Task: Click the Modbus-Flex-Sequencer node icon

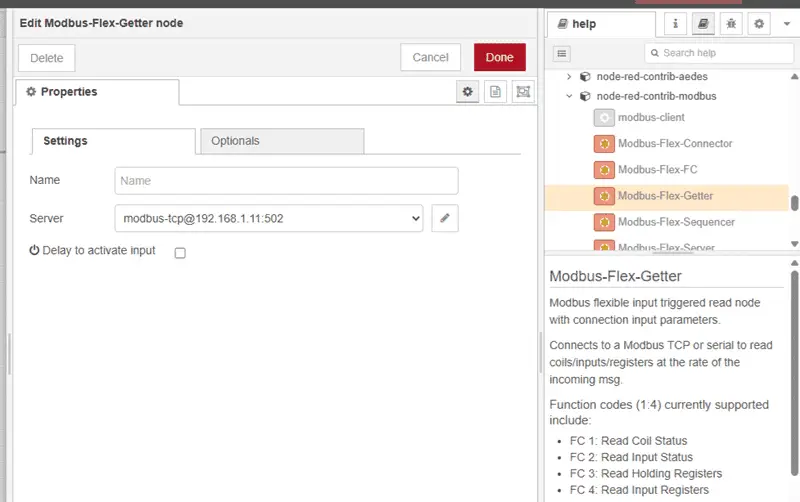Action: [x=604, y=222]
